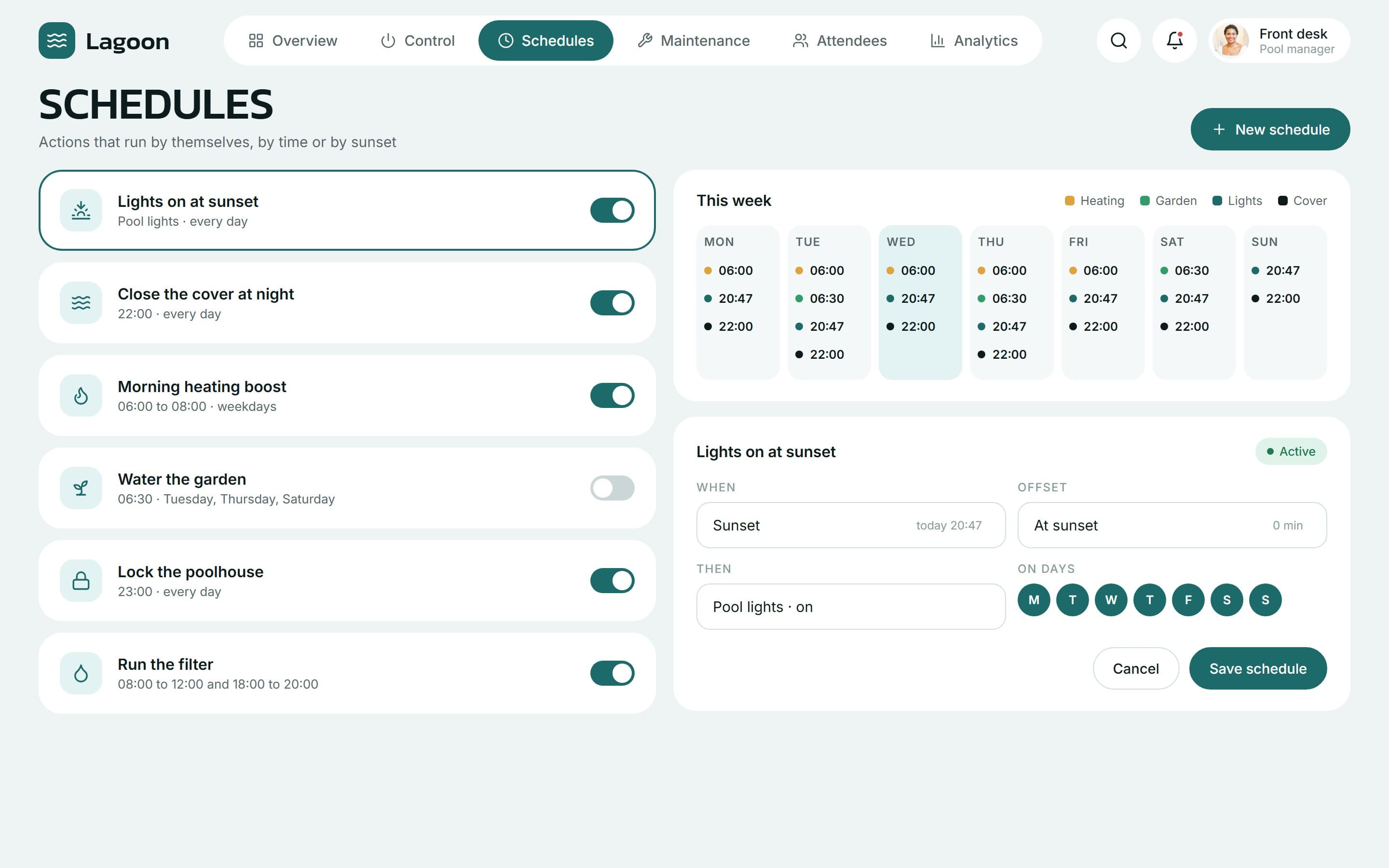Image resolution: width=1389 pixels, height=868 pixels.
Task: Open the Attendees tab
Action: [x=840, y=41]
